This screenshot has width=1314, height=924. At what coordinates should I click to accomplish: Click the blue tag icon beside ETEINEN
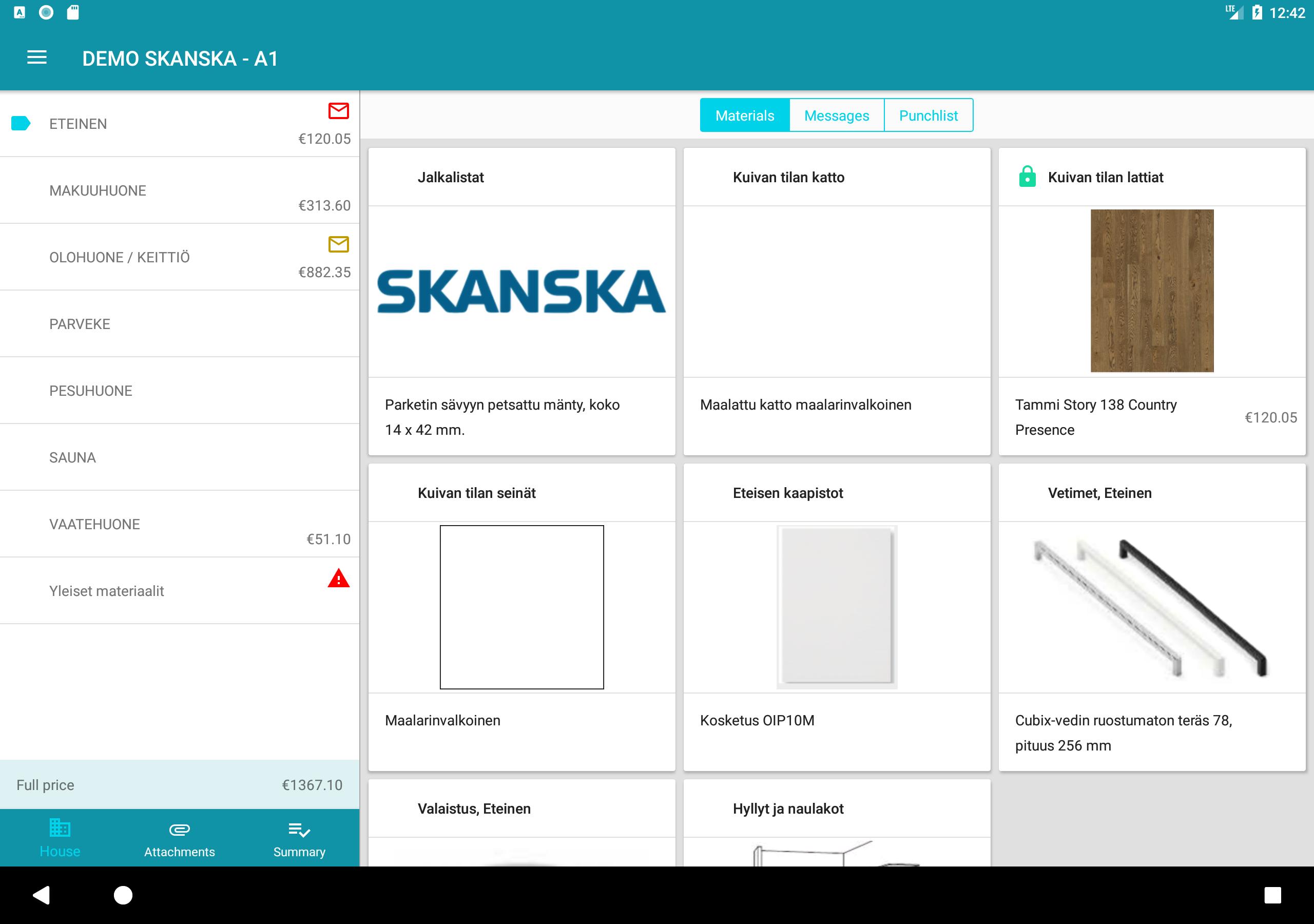click(21, 123)
